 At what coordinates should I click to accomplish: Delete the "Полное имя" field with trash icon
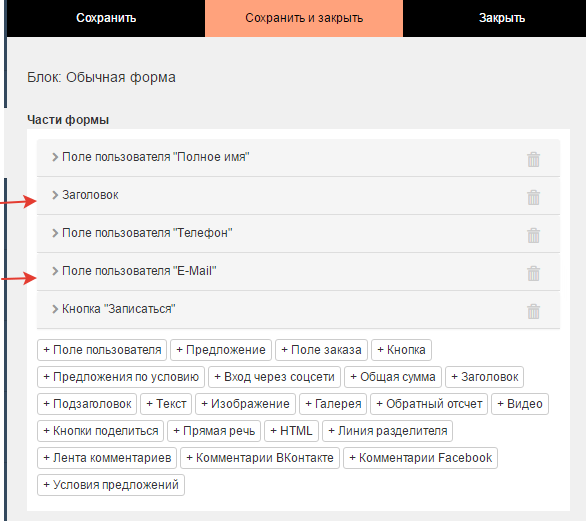[x=533, y=159]
